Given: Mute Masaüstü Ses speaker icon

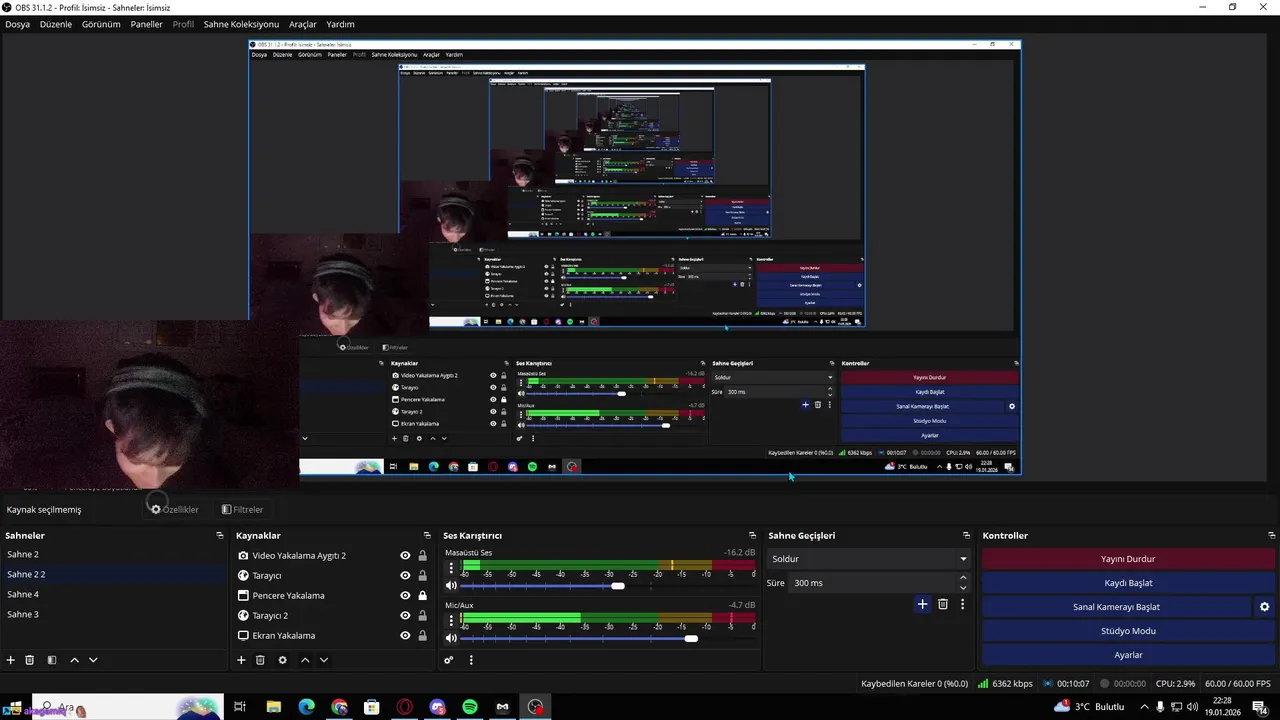Looking at the screenshot, I should (451, 585).
